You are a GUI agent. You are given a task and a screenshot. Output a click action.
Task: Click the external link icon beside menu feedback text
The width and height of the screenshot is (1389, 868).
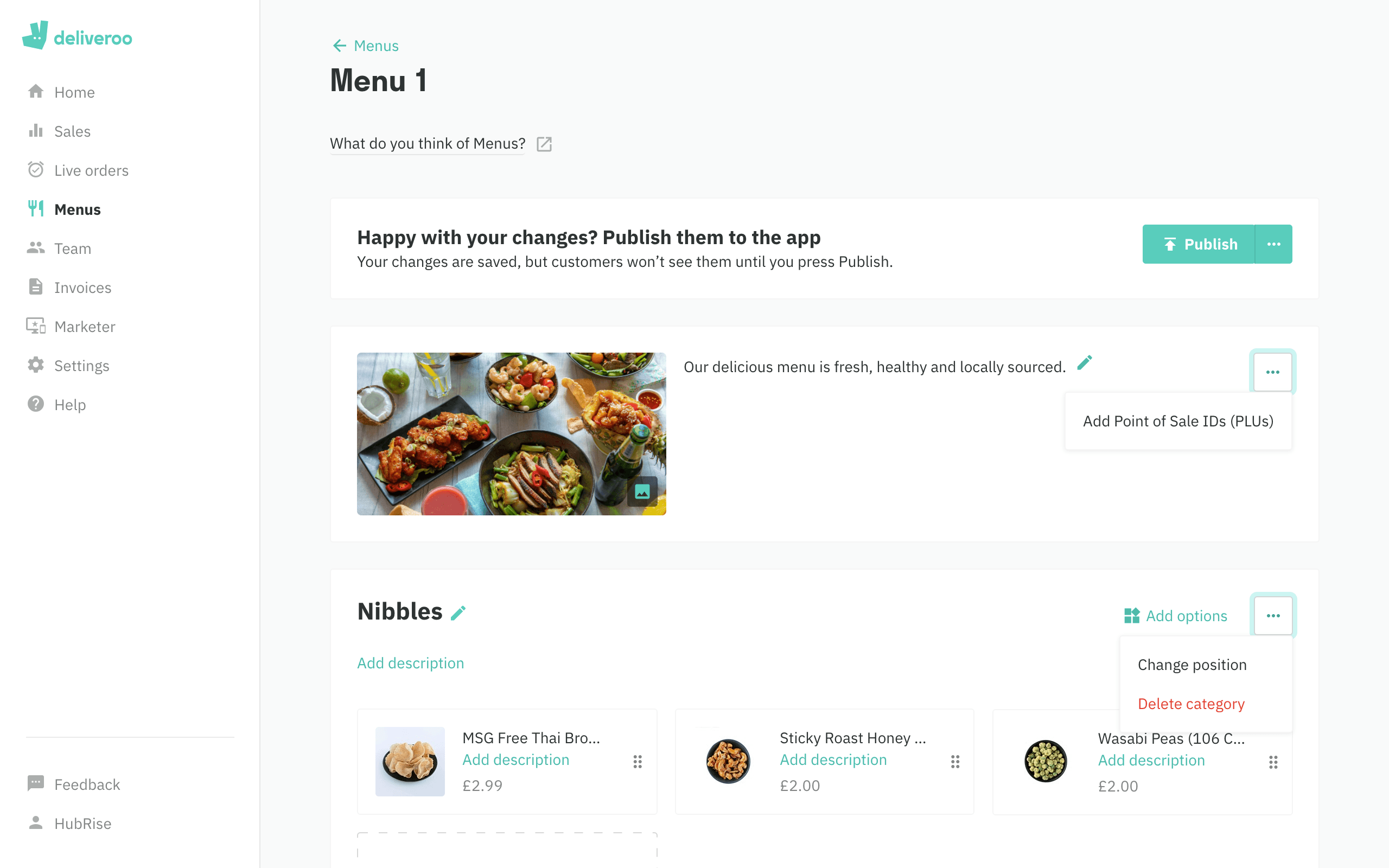tap(544, 144)
